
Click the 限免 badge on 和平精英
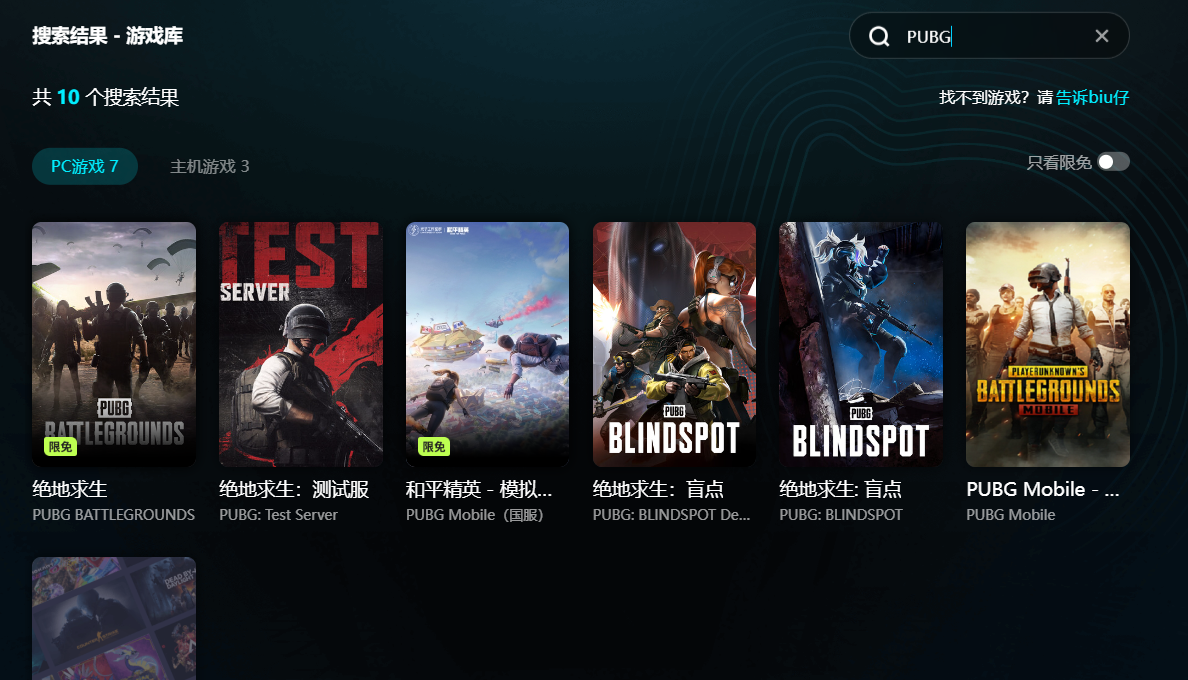click(434, 447)
